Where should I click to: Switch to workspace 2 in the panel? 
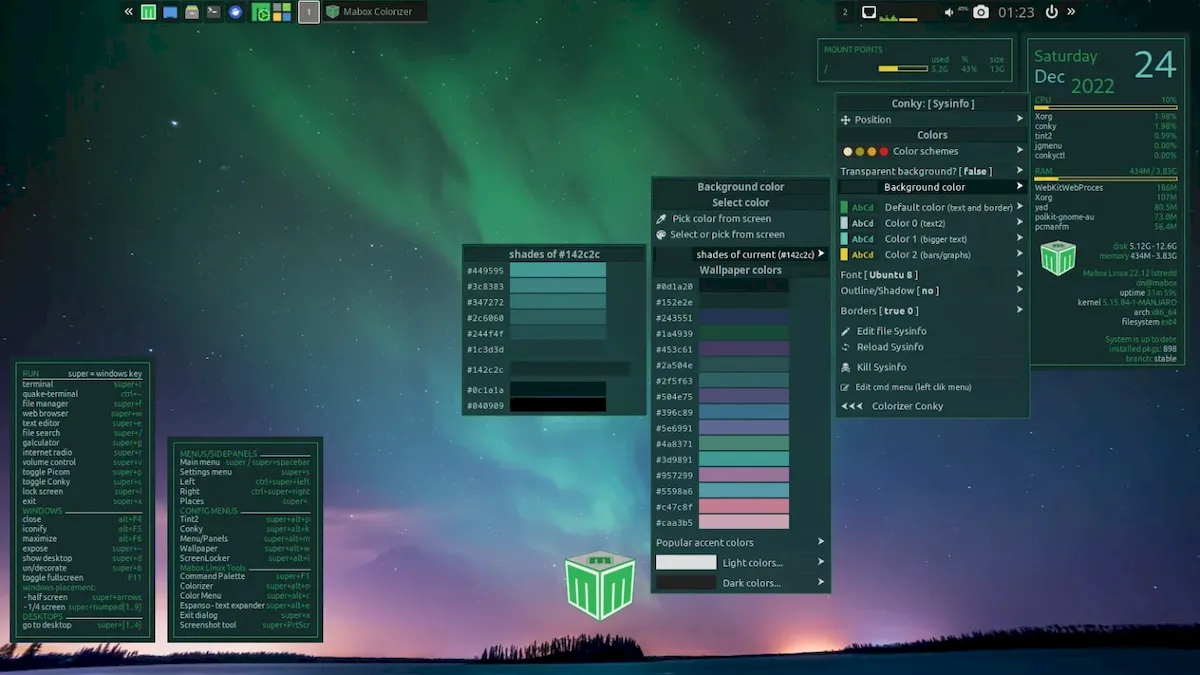[846, 12]
